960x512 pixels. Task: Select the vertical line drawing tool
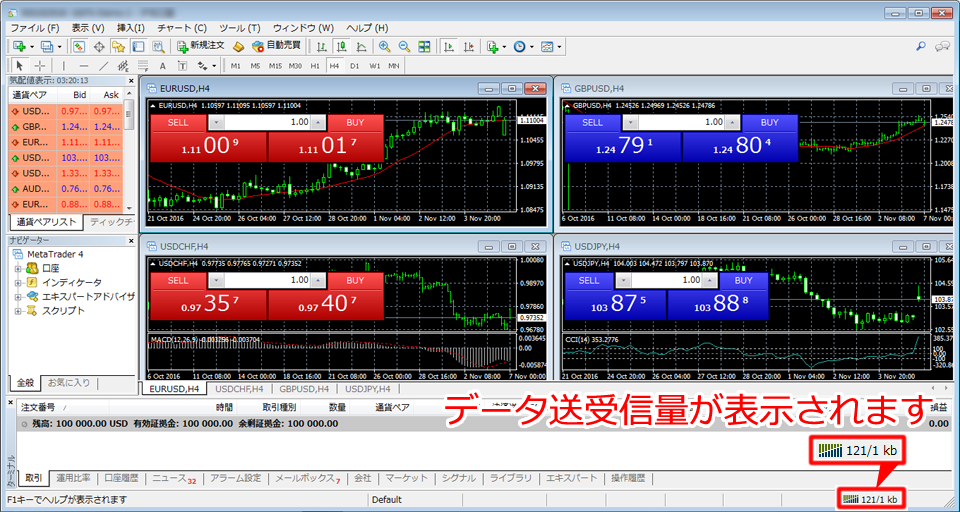pos(64,66)
